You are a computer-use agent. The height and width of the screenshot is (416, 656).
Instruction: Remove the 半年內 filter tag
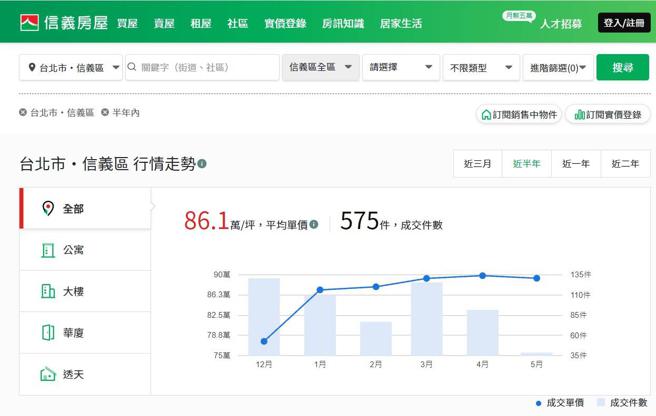105,112
